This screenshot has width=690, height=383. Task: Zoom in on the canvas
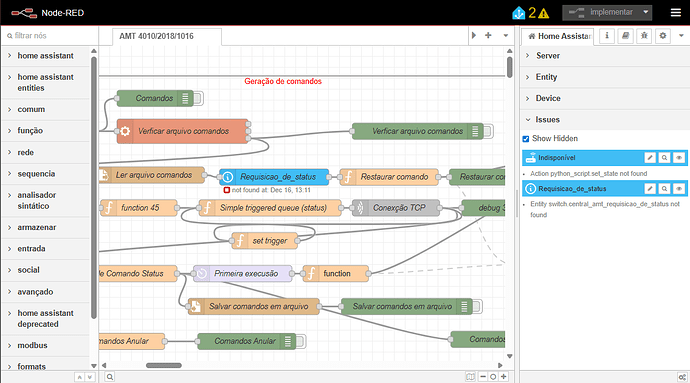pyautogui.click(x=504, y=377)
